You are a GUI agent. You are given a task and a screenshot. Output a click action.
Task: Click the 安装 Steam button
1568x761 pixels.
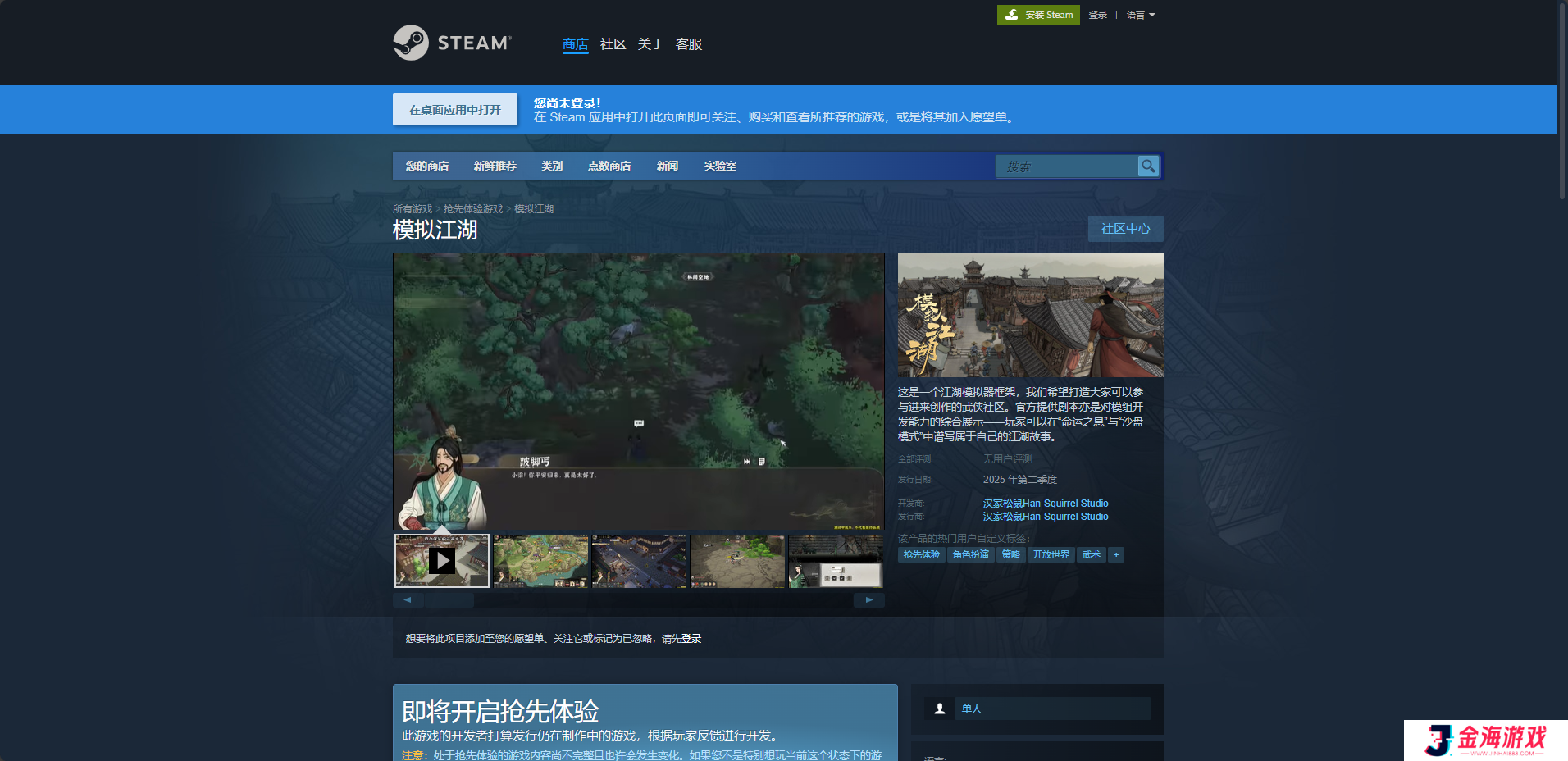coord(1038,15)
